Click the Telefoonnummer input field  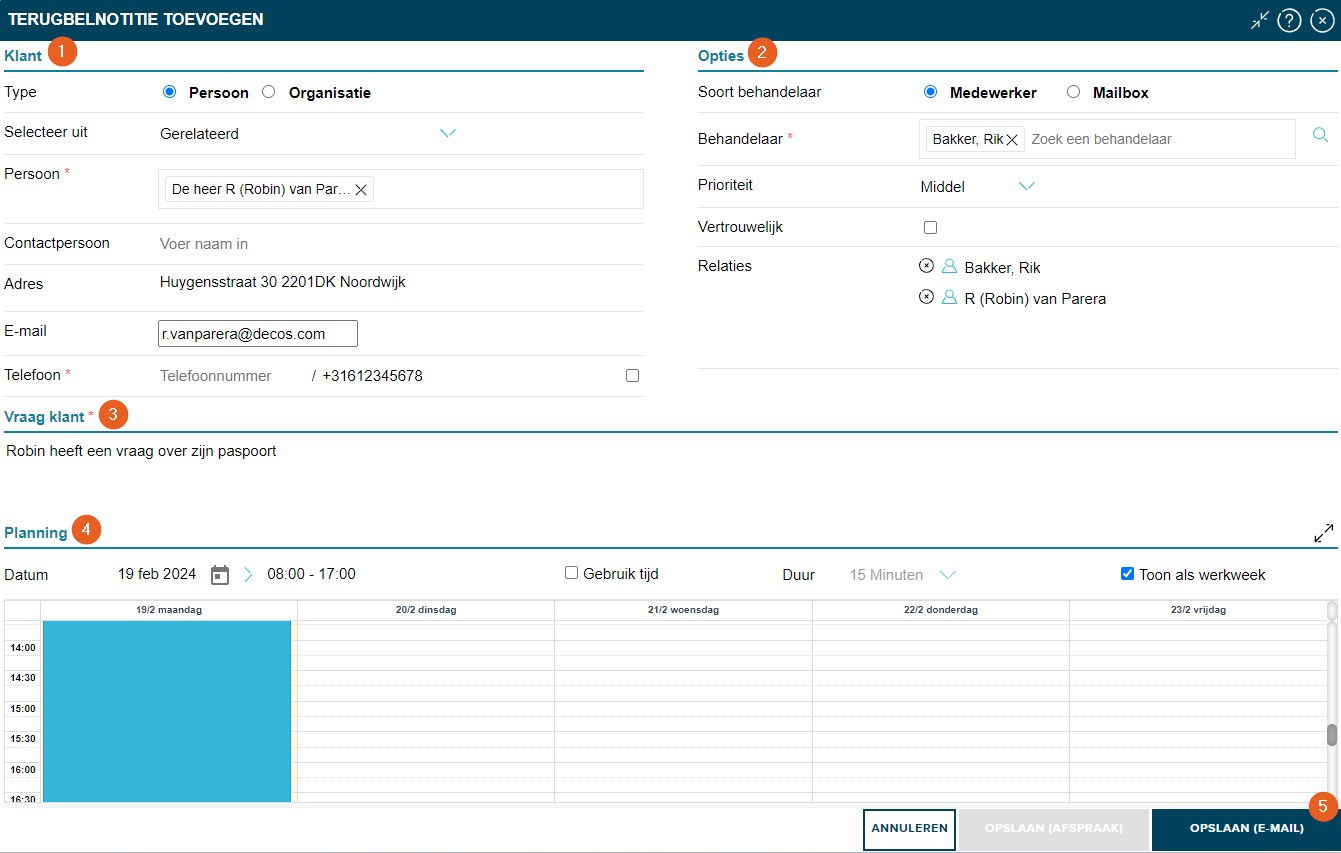pos(230,376)
